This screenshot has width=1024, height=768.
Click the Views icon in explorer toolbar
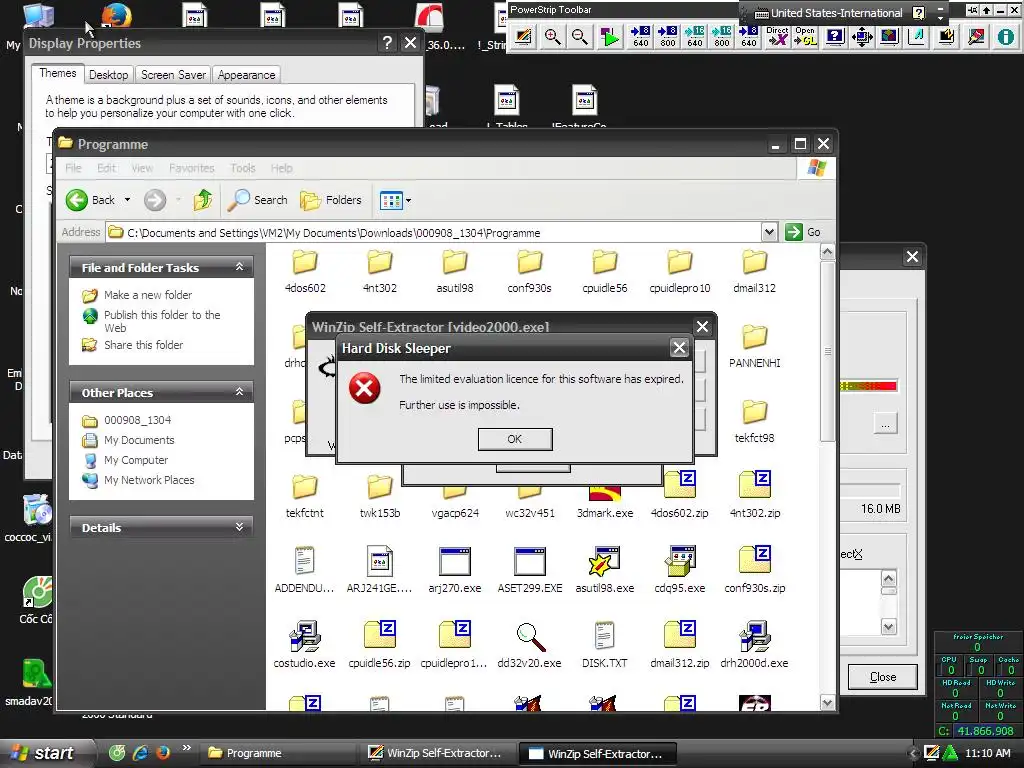pyautogui.click(x=391, y=200)
